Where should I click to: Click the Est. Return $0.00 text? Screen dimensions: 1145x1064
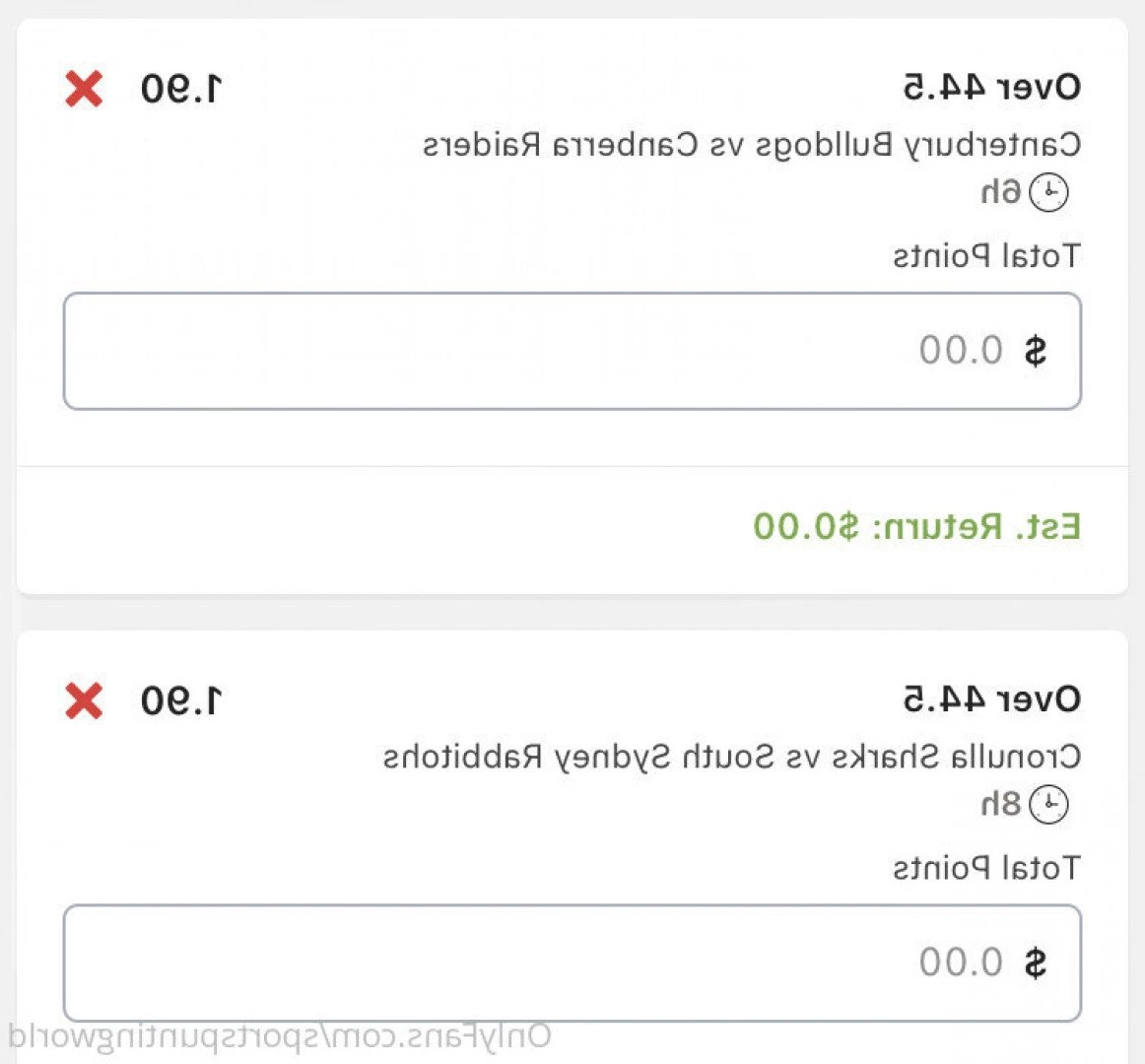916,526
